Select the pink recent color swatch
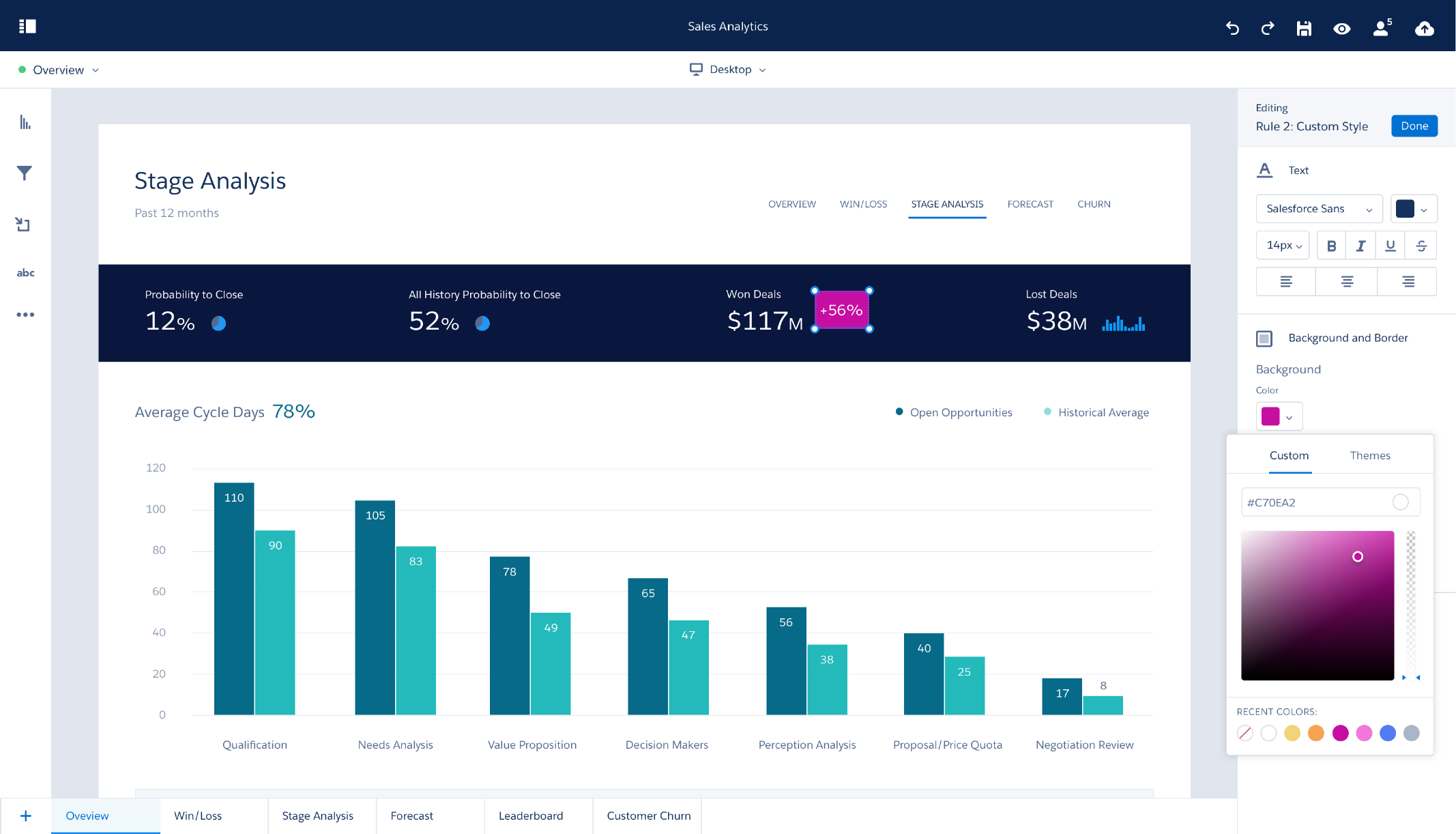The height and width of the screenshot is (834, 1456). point(1364,733)
